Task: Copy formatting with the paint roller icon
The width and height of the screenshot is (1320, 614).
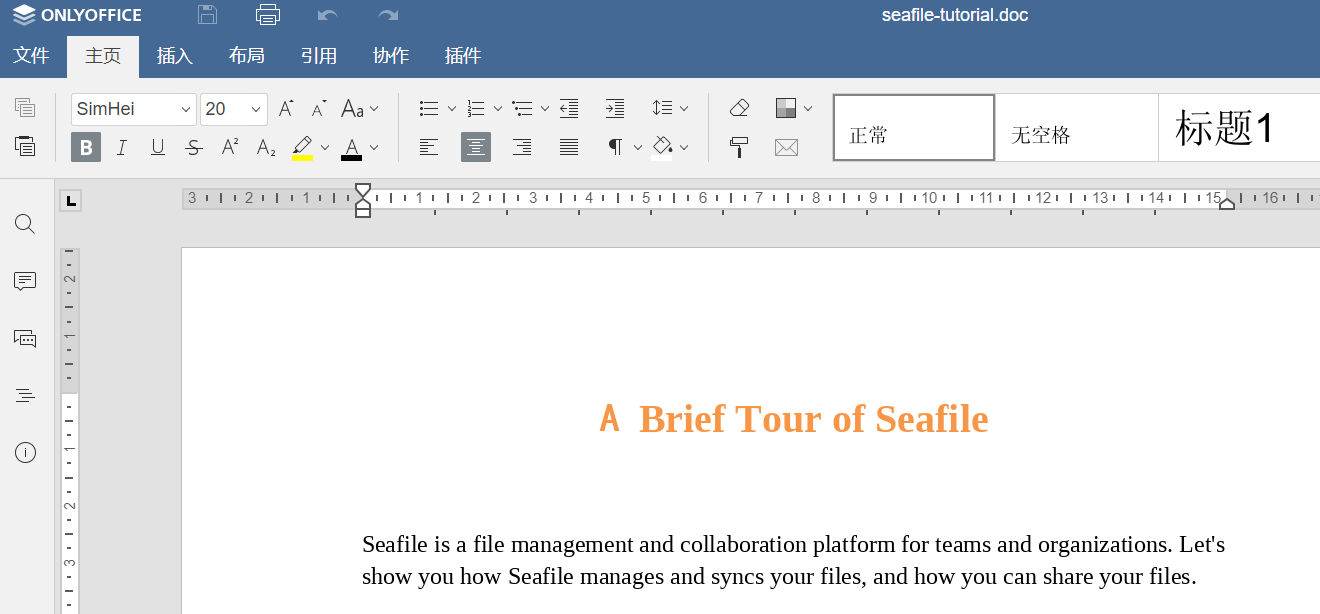Action: pyautogui.click(x=739, y=148)
